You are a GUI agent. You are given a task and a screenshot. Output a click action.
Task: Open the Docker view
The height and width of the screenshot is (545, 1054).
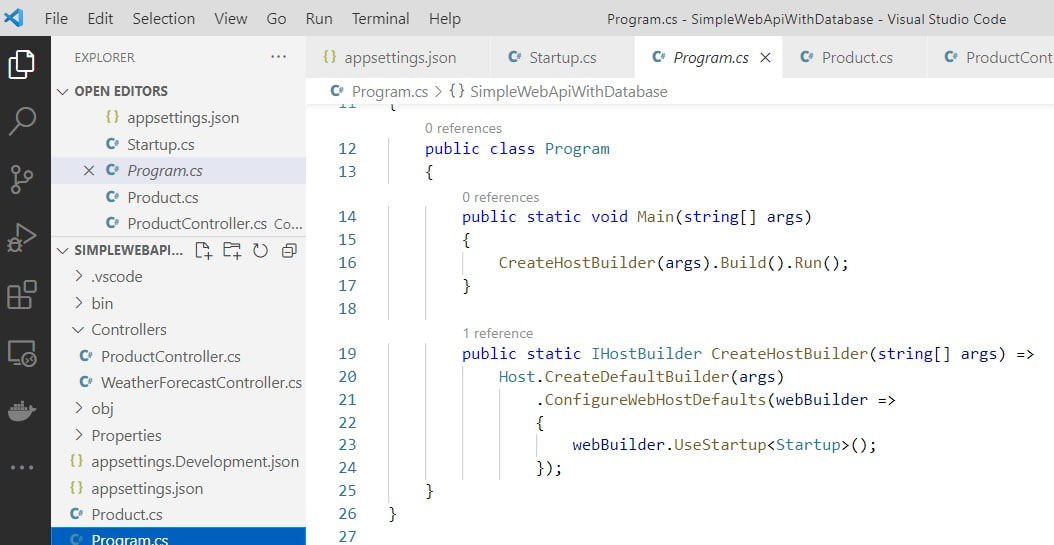pos(22,411)
